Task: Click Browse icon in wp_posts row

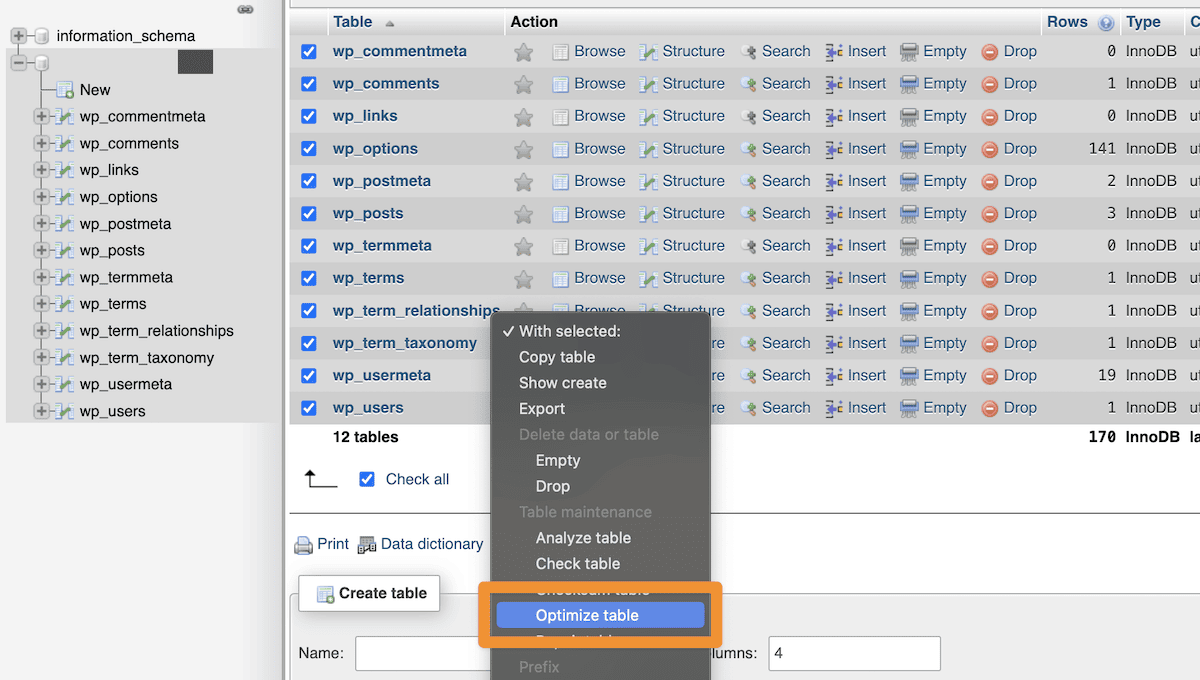Action: [561, 214]
